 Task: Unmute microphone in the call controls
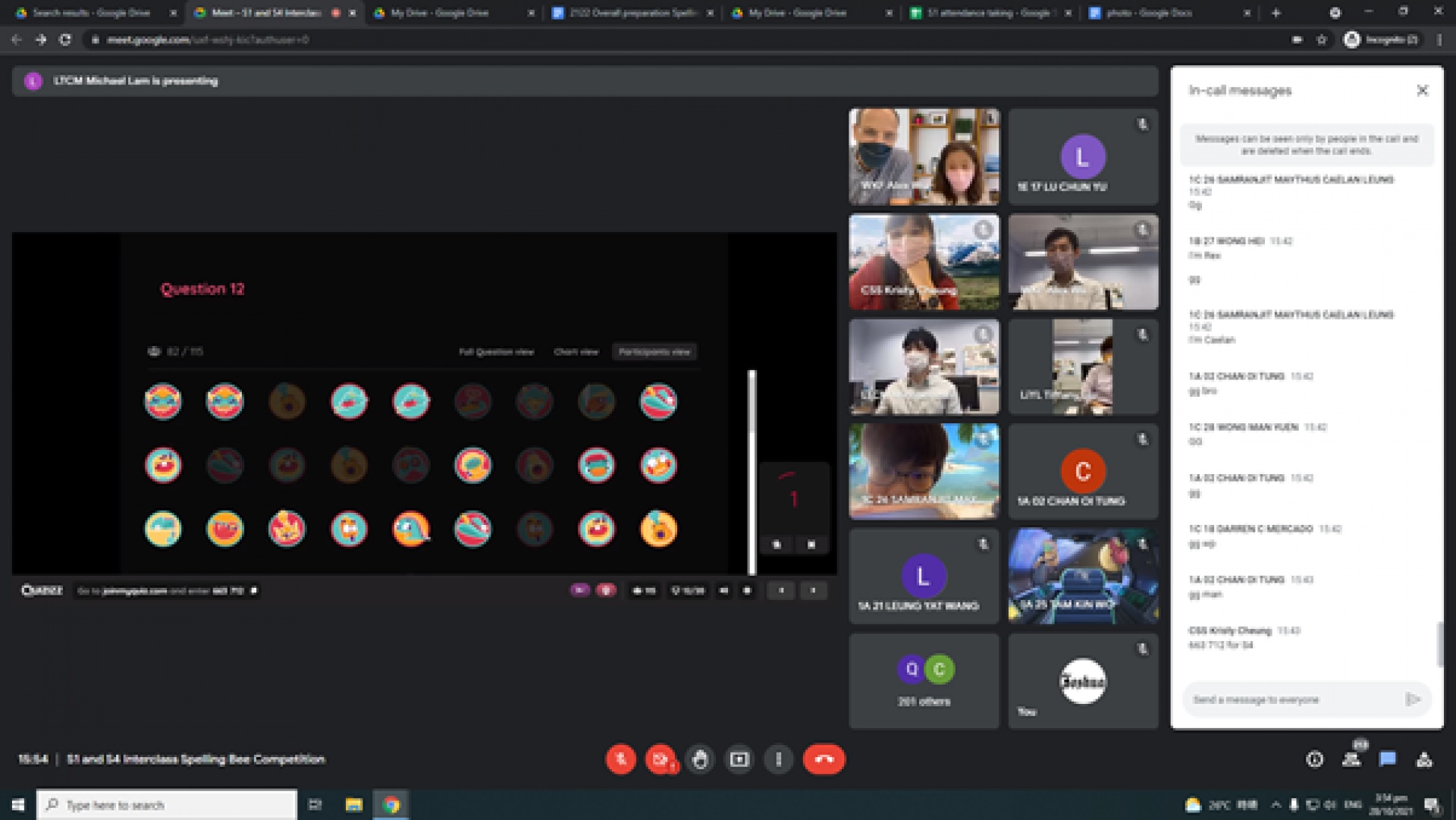[620, 759]
